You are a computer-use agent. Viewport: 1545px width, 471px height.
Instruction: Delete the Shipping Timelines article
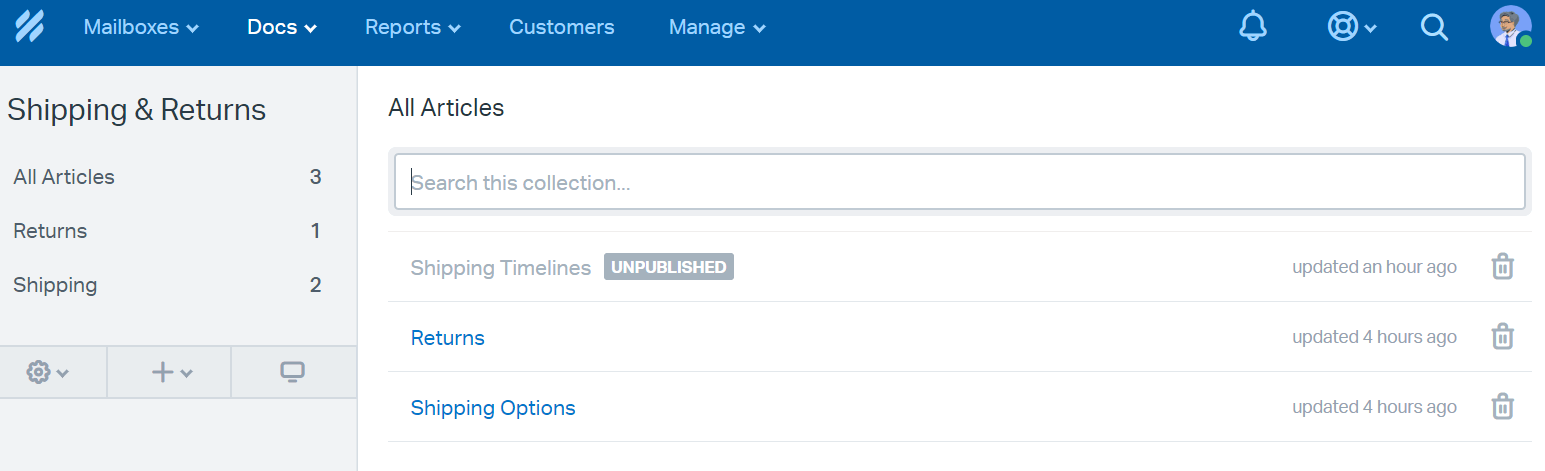click(1502, 267)
